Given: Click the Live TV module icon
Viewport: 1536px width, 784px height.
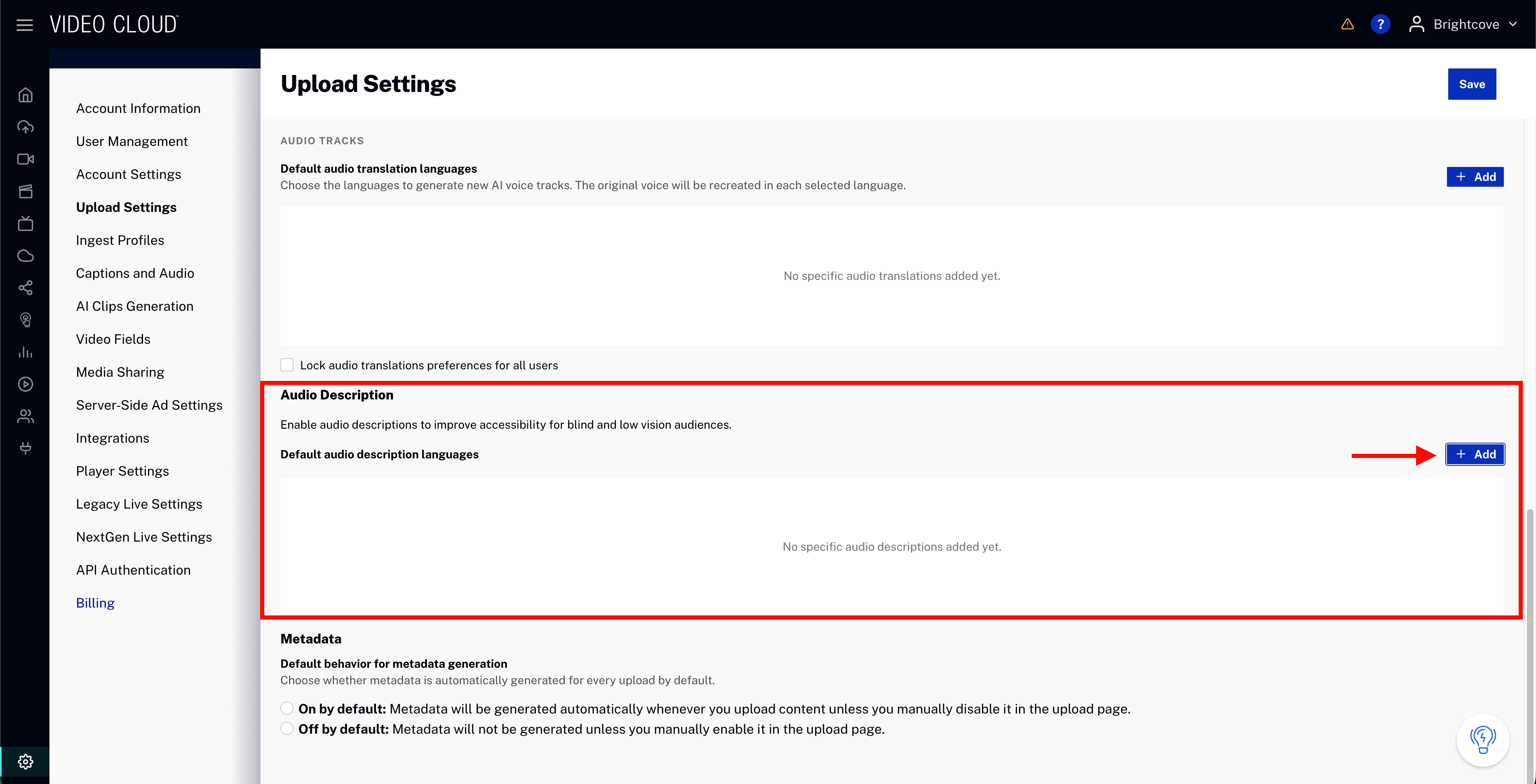Looking at the screenshot, I should (x=25, y=223).
